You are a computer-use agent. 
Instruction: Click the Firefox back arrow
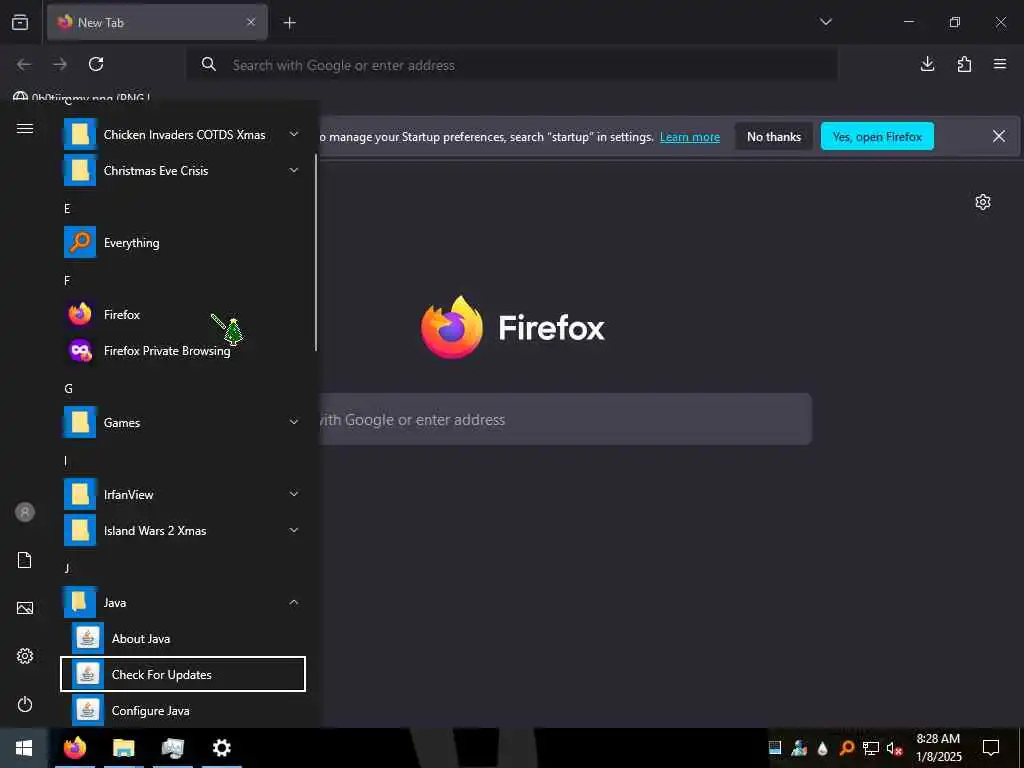click(x=24, y=64)
